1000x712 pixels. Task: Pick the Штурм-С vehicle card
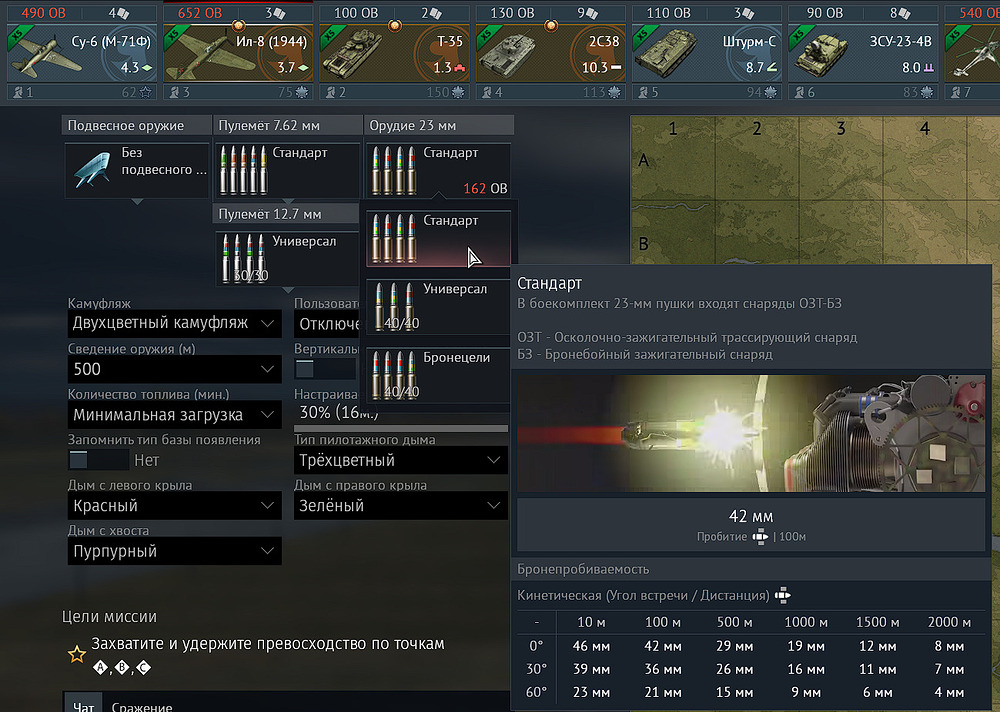click(707, 53)
